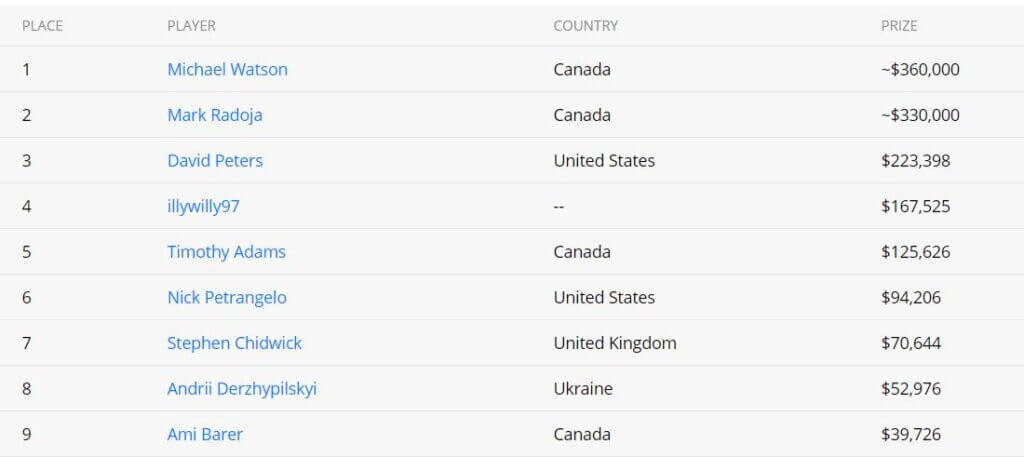Select the ~$360,000 prize cell
Image resolution: width=1024 pixels, height=457 pixels.
(920, 70)
